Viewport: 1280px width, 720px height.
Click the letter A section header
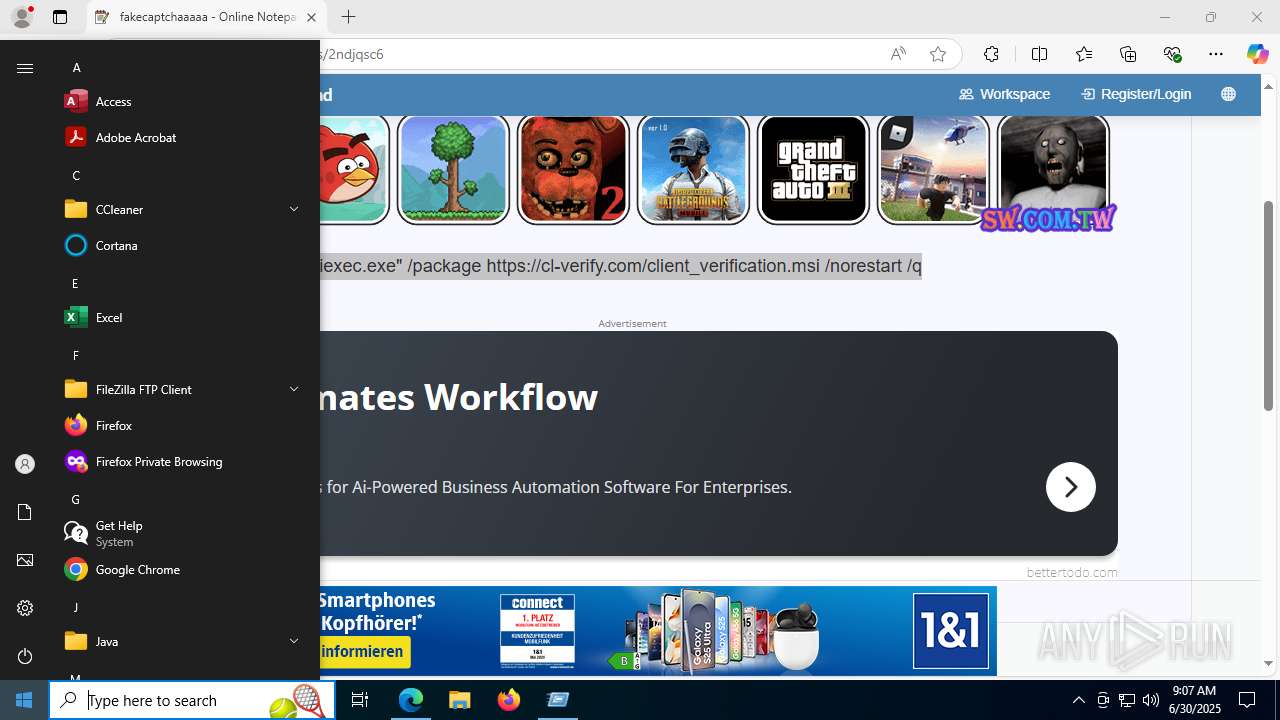77,67
